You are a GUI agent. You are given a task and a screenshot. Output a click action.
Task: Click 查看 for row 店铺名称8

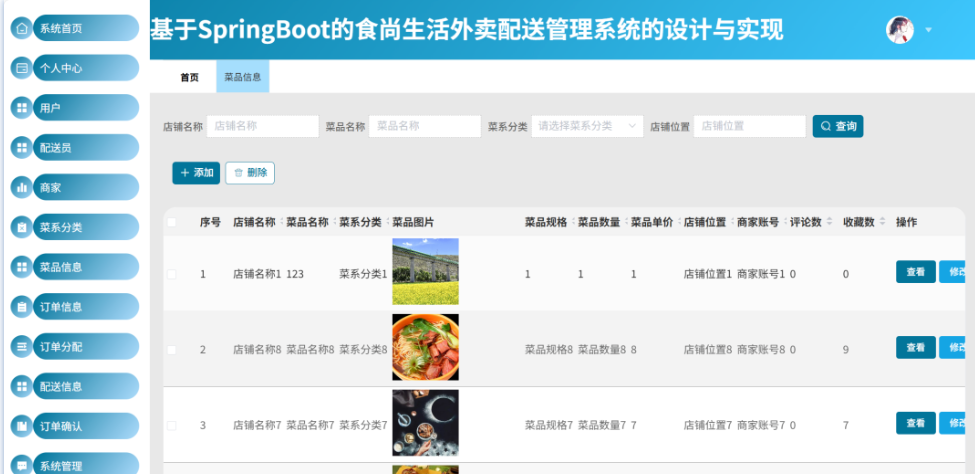click(915, 348)
